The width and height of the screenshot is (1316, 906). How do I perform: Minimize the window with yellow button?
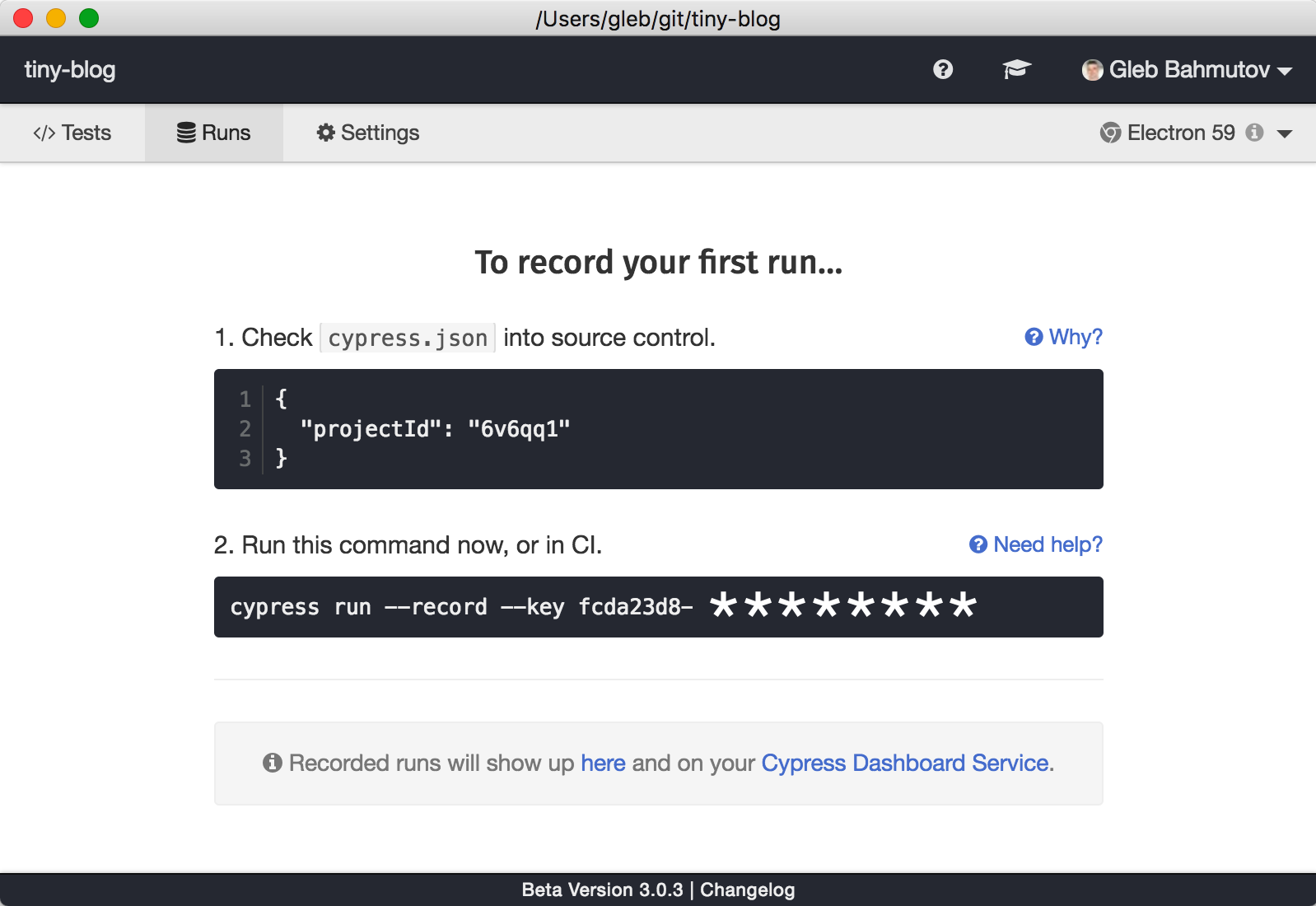coord(56,18)
